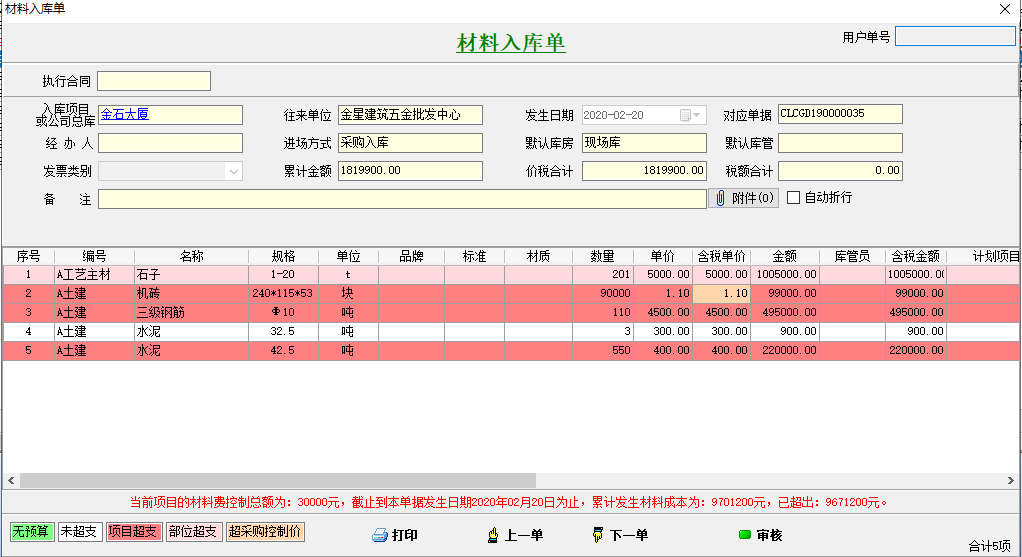Image resolution: width=1022 pixels, height=557 pixels.
Task: Click the 对应单据 field CLCGD190000035
Action: coord(840,114)
